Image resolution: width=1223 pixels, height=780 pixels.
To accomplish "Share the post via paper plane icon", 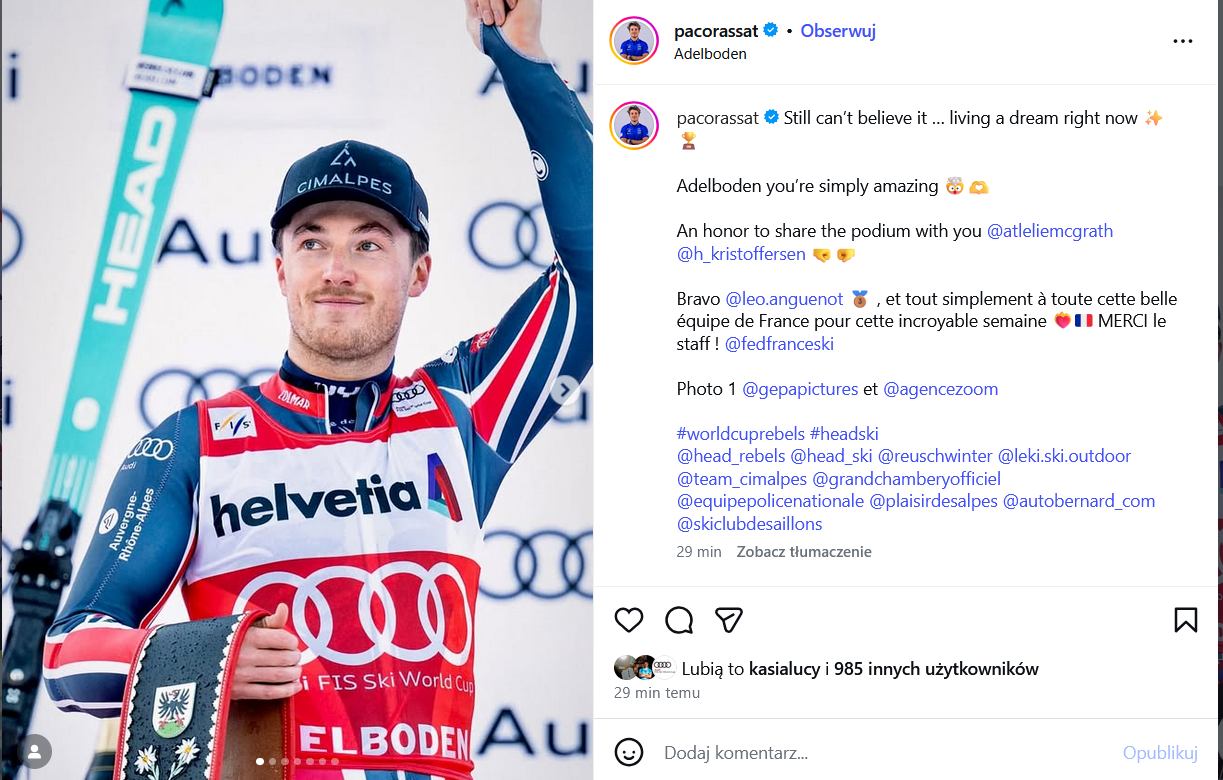I will coord(729,620).
